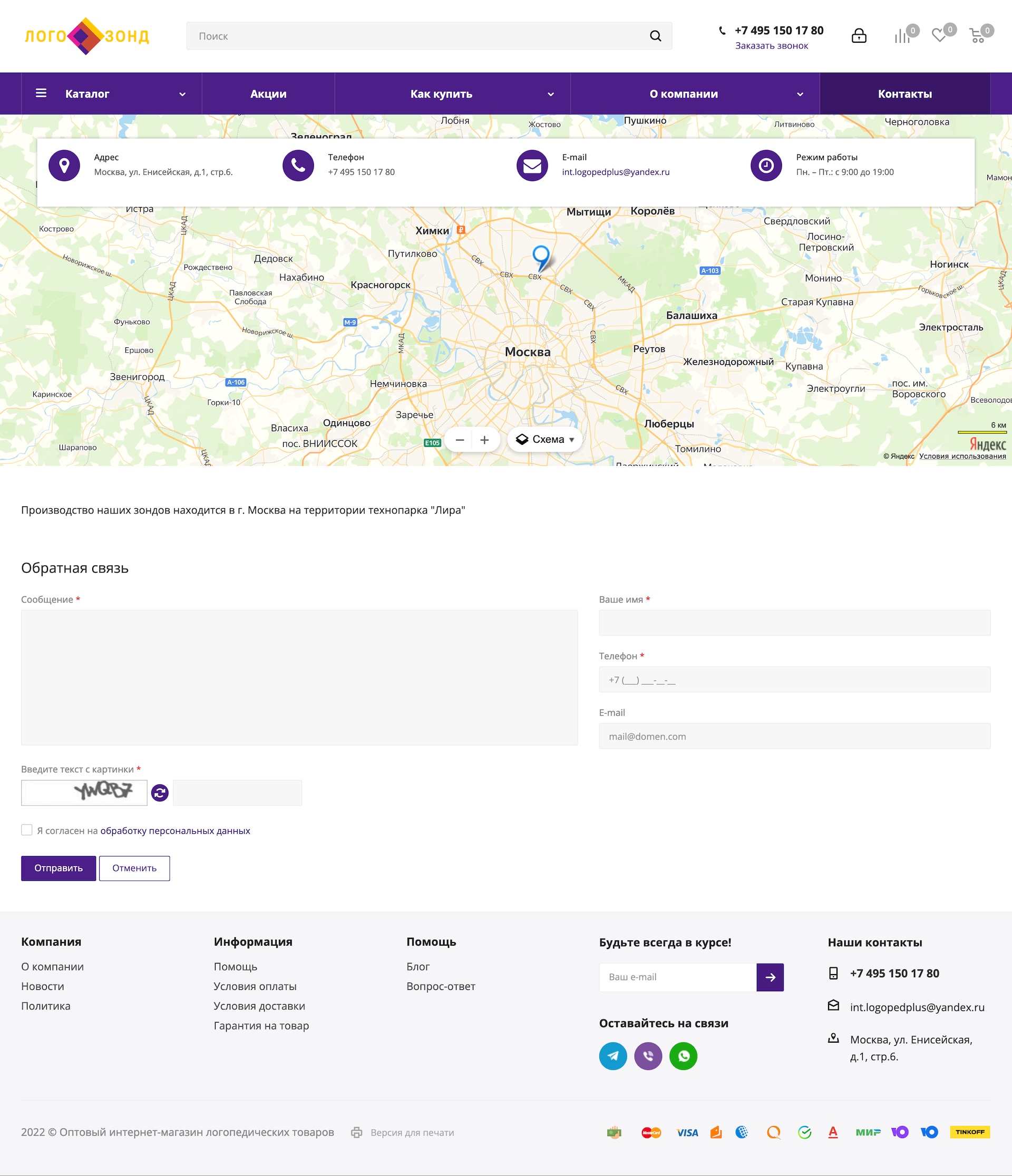Screen dimensions: 1012x1176
Task: Click the email link in the info card
Action: (x=616, y=172)
